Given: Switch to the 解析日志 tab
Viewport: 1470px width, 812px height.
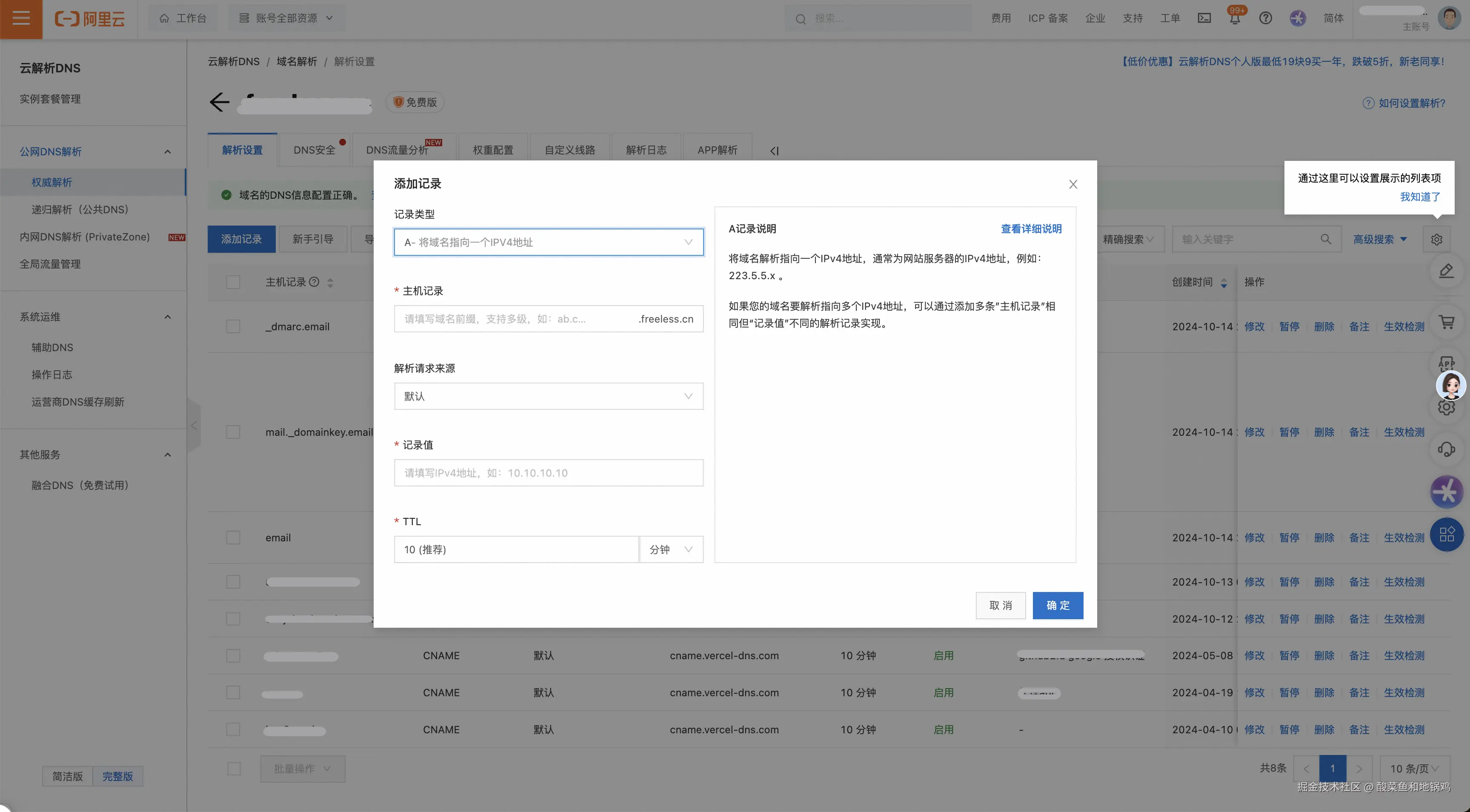Looking at the screenshot, I should tap(646, 150).
